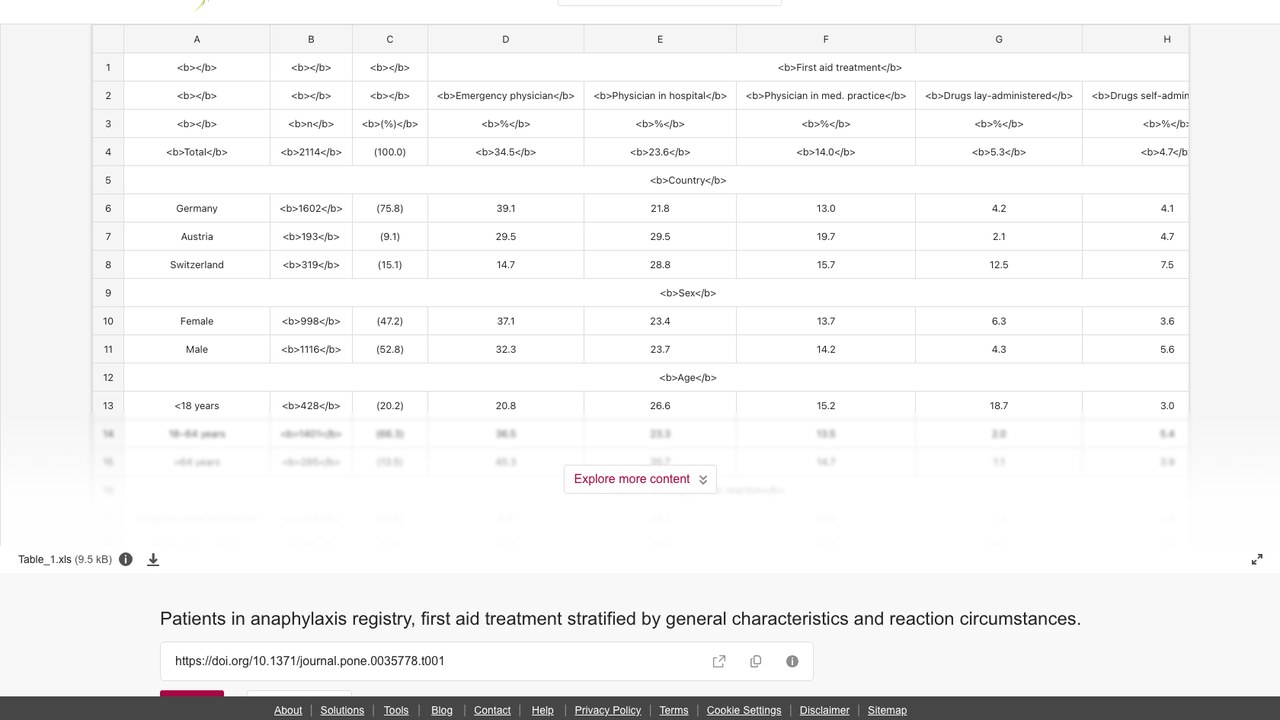
Task: Select column D header
Action: tap(506, 39)
